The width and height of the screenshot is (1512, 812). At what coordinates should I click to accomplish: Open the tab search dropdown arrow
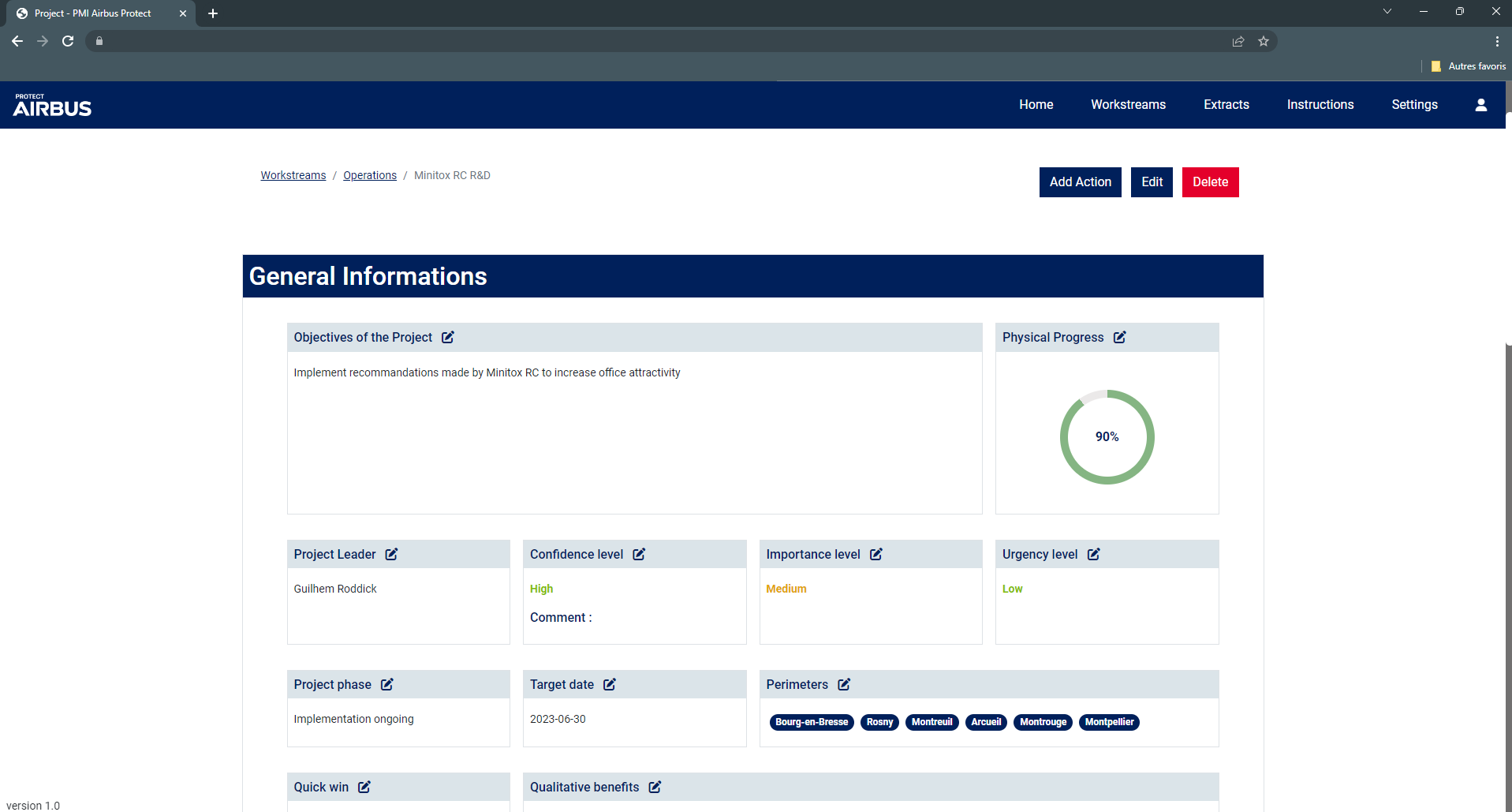1387,11
